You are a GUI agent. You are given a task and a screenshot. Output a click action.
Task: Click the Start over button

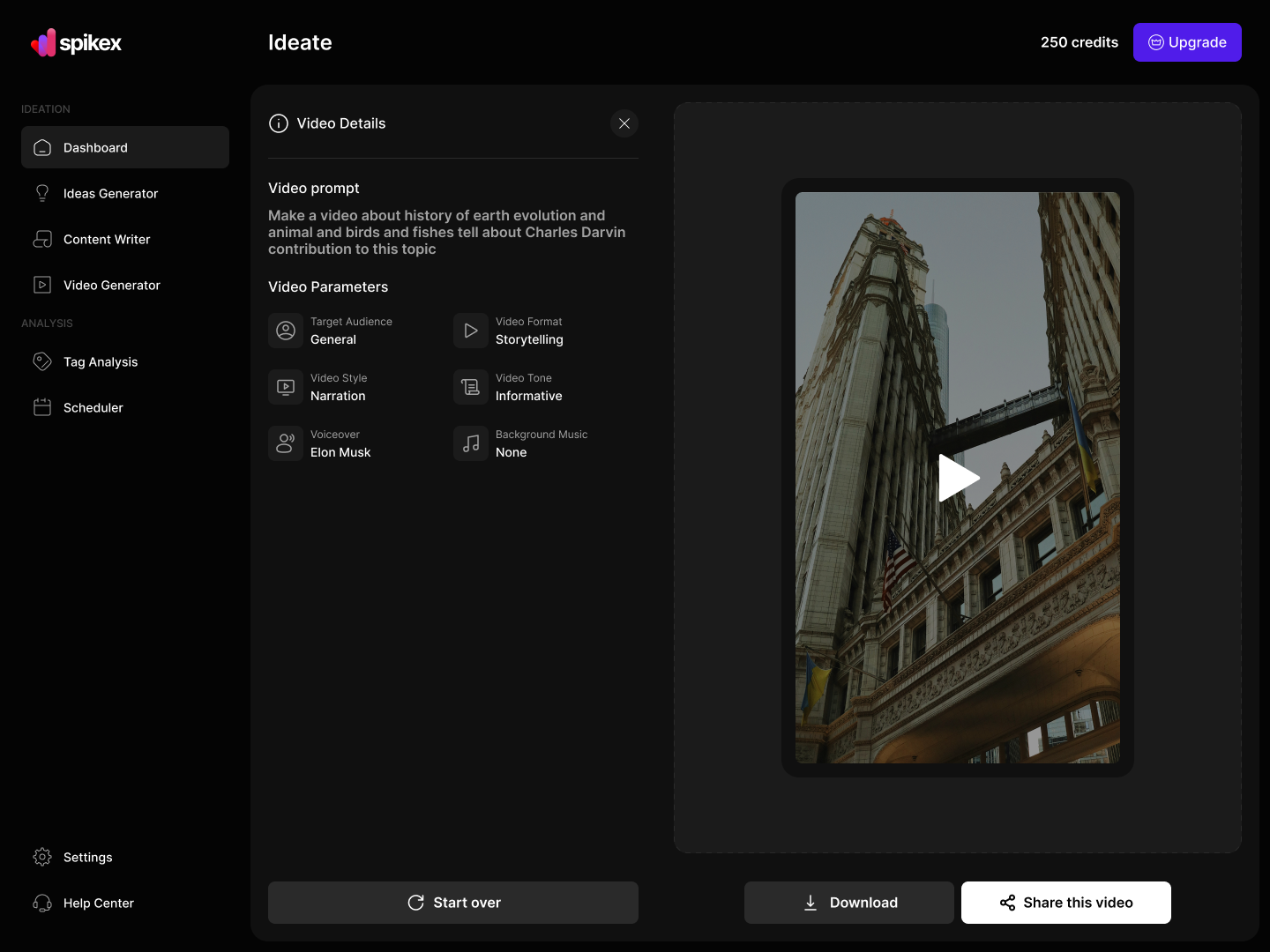pyautogui.click(x=453, y=903)
